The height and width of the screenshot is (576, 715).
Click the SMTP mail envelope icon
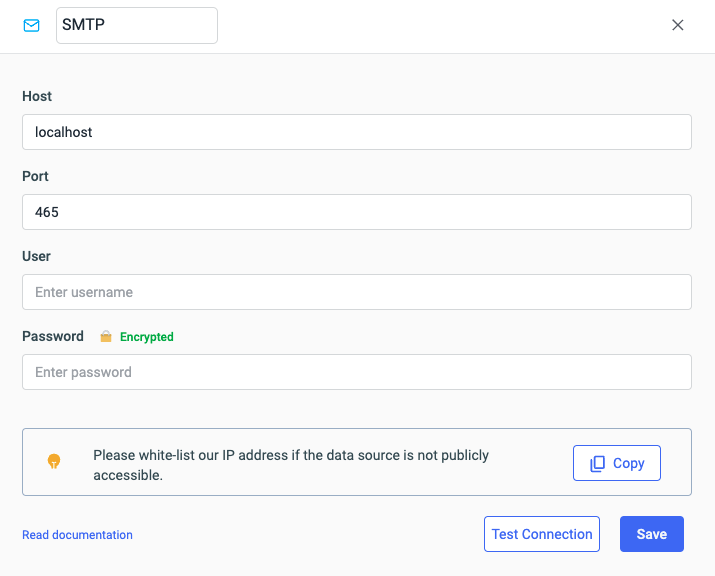coord(31,26)
